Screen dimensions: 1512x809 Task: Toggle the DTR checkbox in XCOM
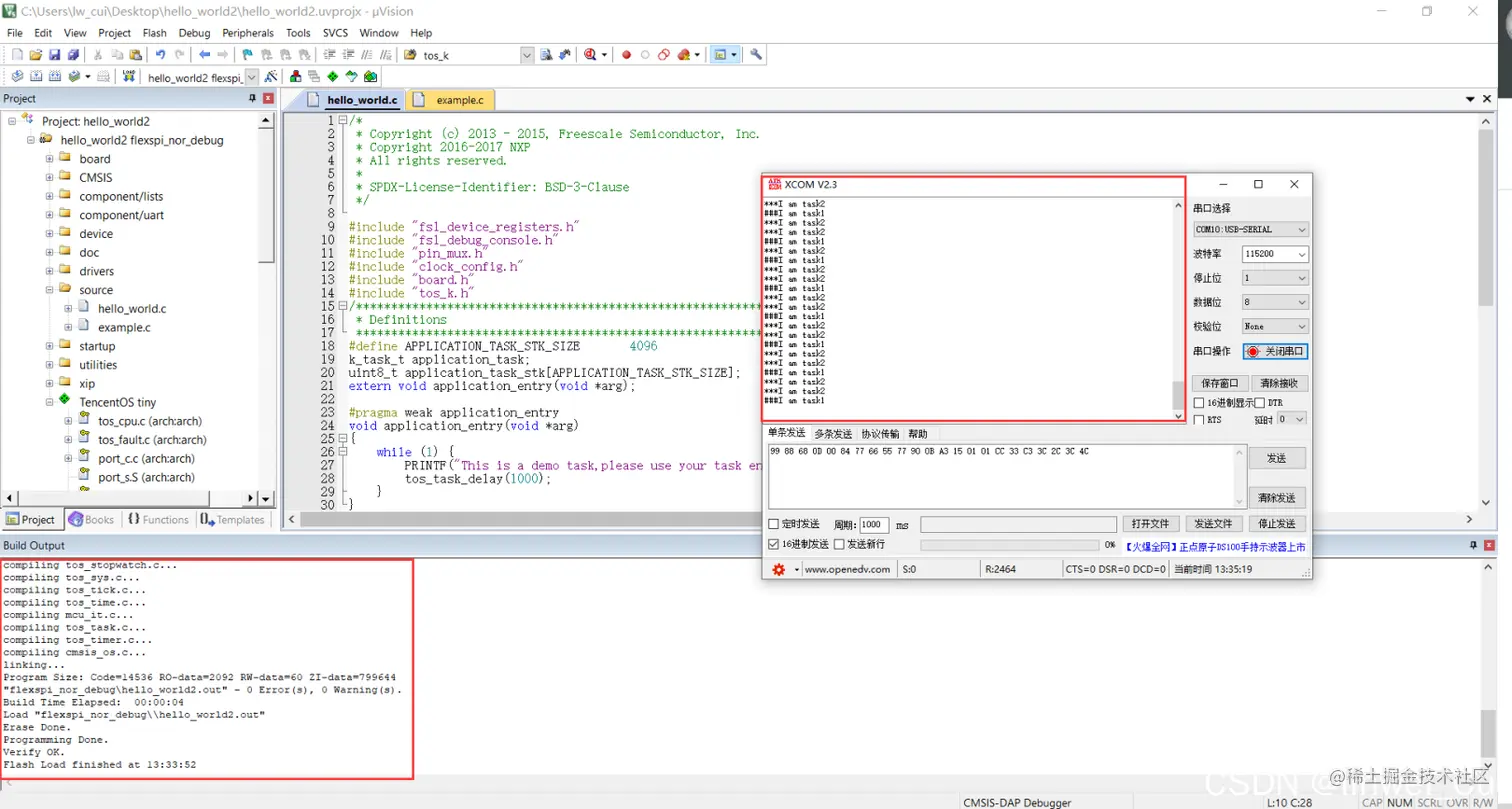[1260, 403]
